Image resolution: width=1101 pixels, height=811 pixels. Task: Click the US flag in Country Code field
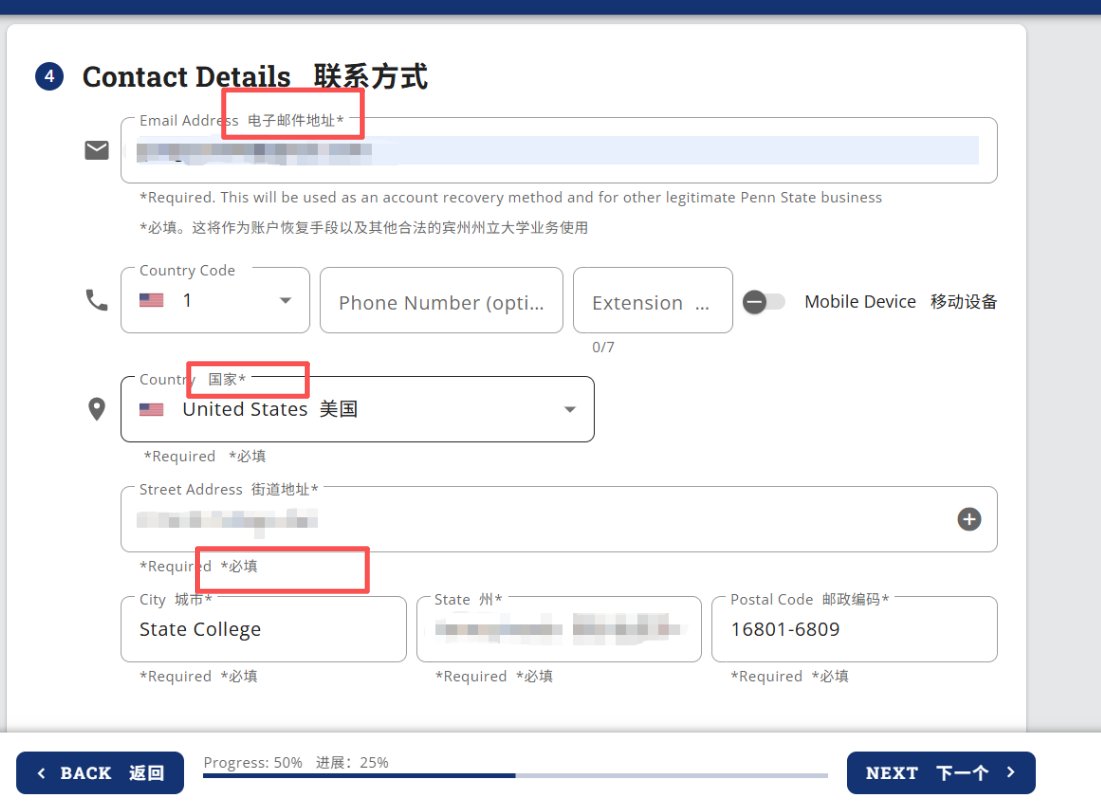[x=152, y=301]
